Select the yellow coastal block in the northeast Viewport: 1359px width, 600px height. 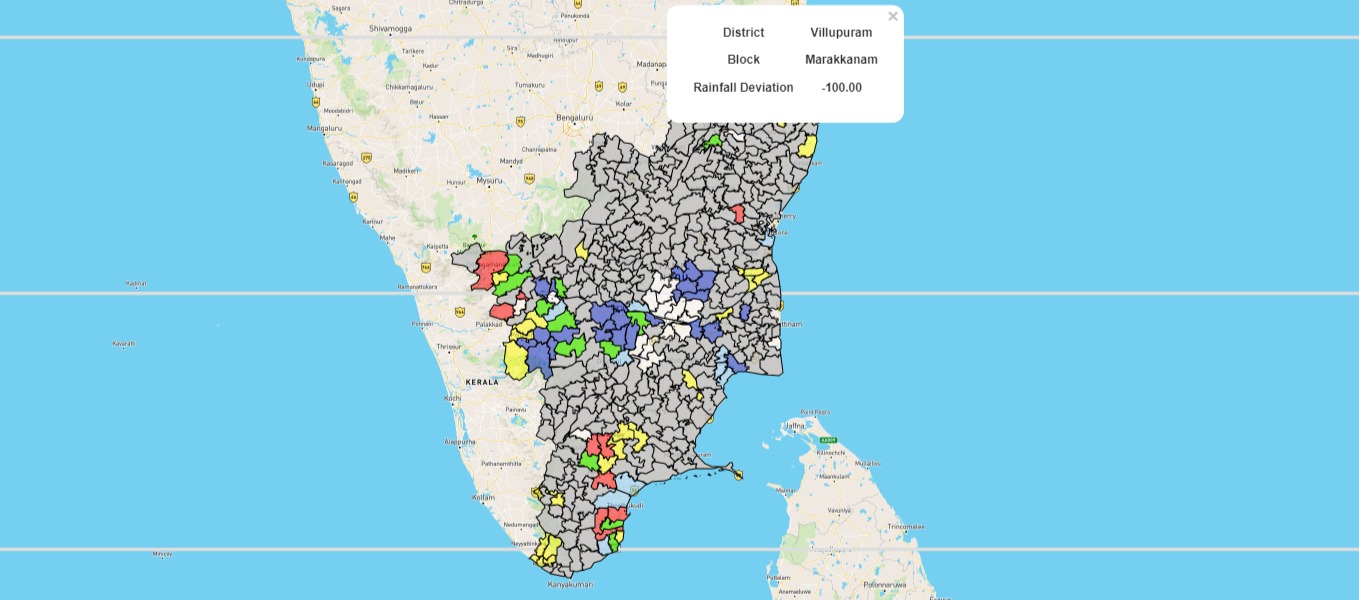click(807, 148)
